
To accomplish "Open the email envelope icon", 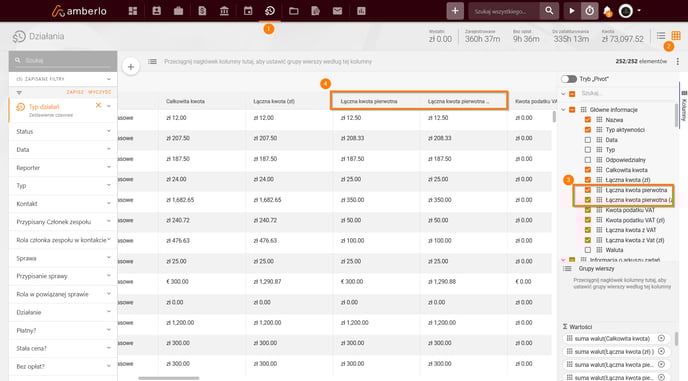I will click(x=337, y=11).
